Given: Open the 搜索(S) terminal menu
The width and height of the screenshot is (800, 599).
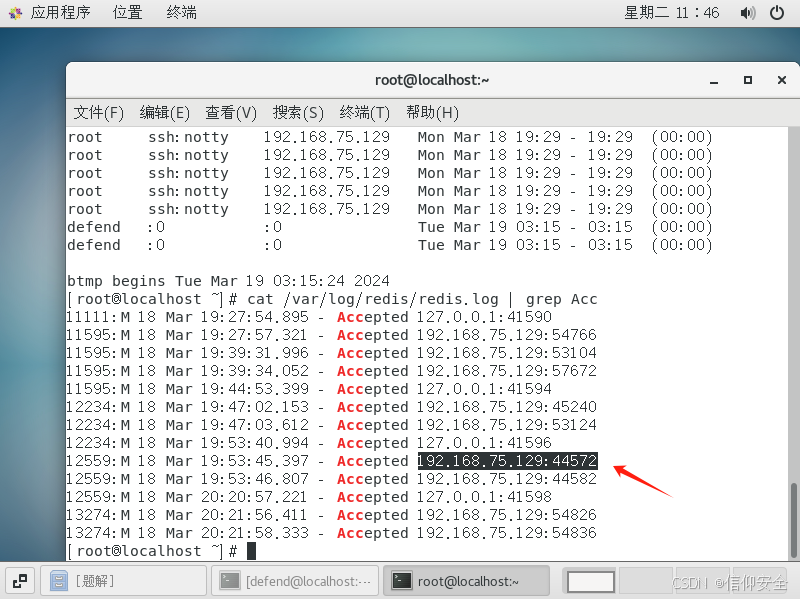Looking at the screenshot, I should 298,112.
